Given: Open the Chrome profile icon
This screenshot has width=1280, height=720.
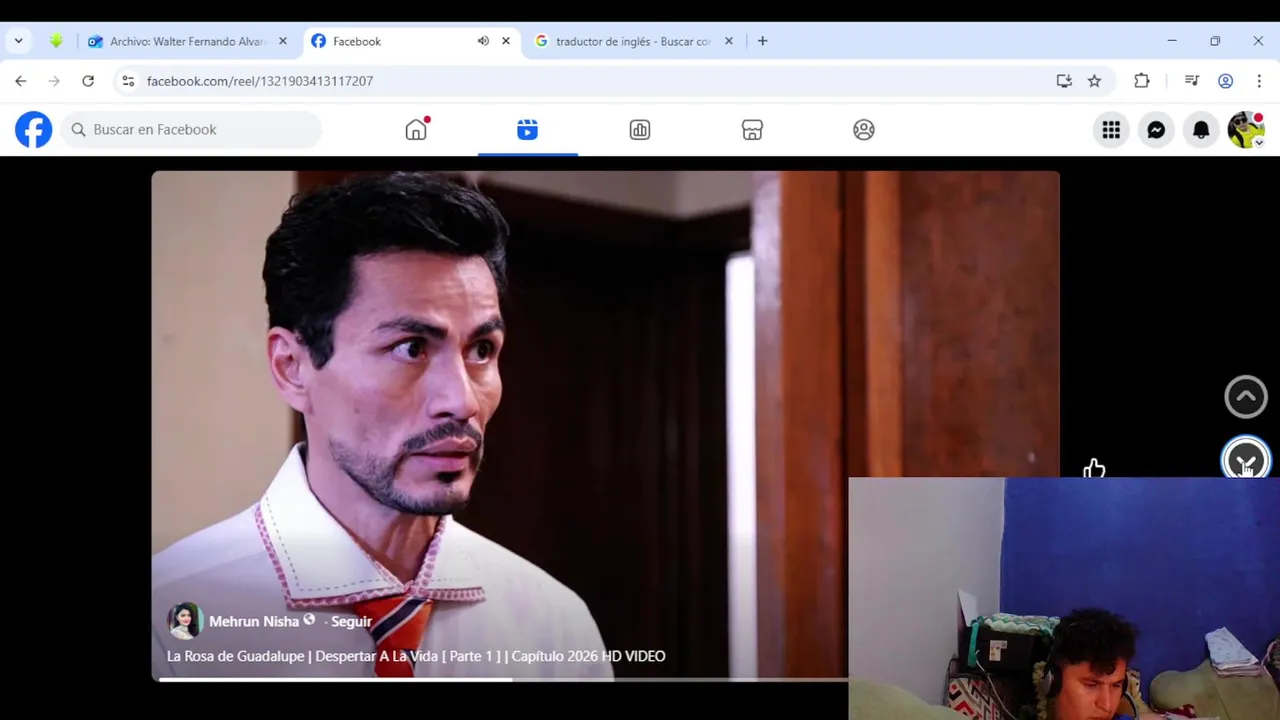Looking at the screenshot, I should click(1226, 81).
